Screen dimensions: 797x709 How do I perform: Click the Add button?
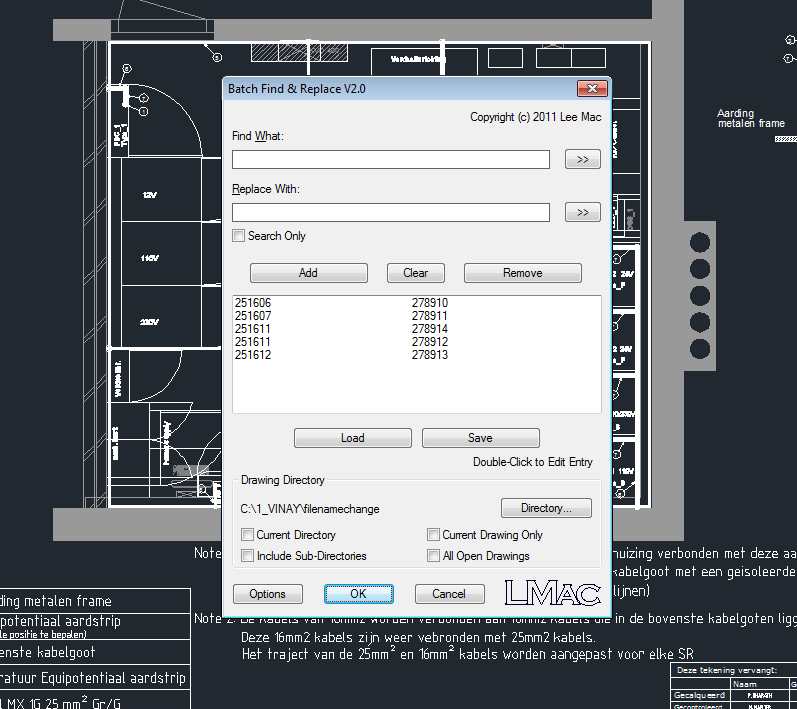(309, 273)
